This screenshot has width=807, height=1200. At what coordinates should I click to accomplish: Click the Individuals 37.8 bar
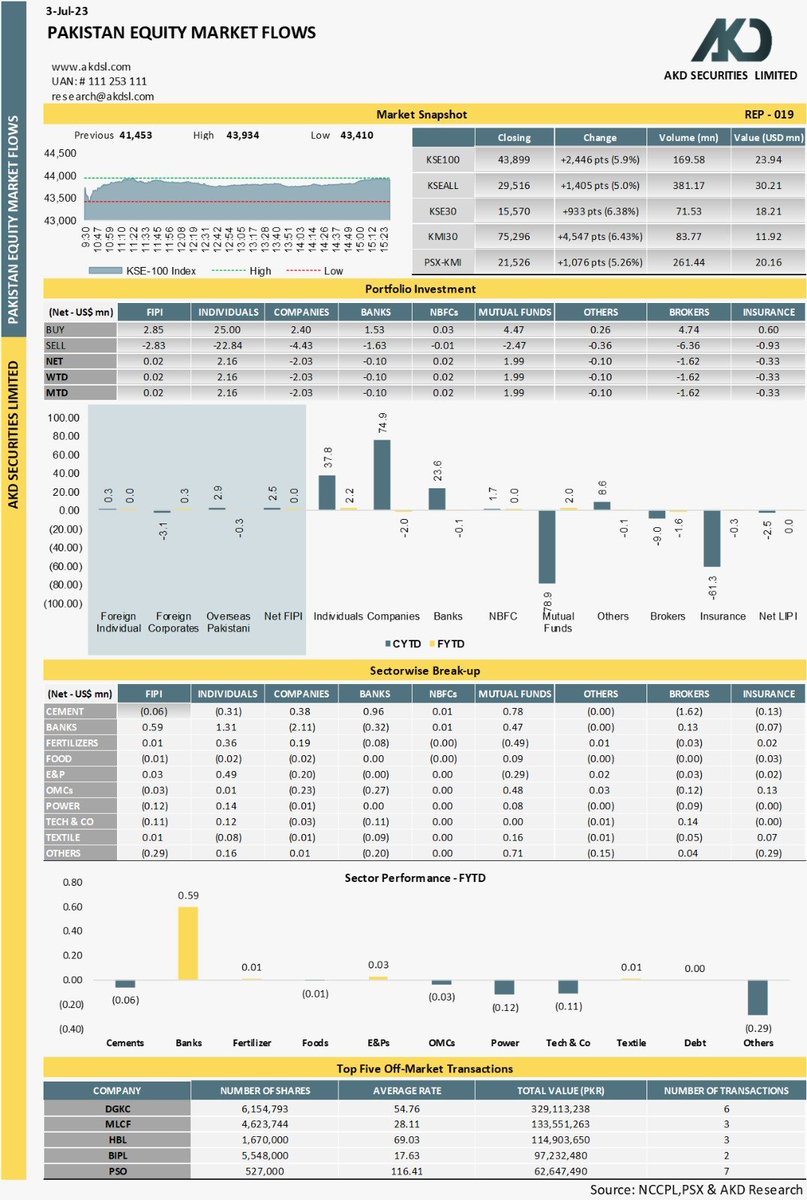tap(327, 493)
